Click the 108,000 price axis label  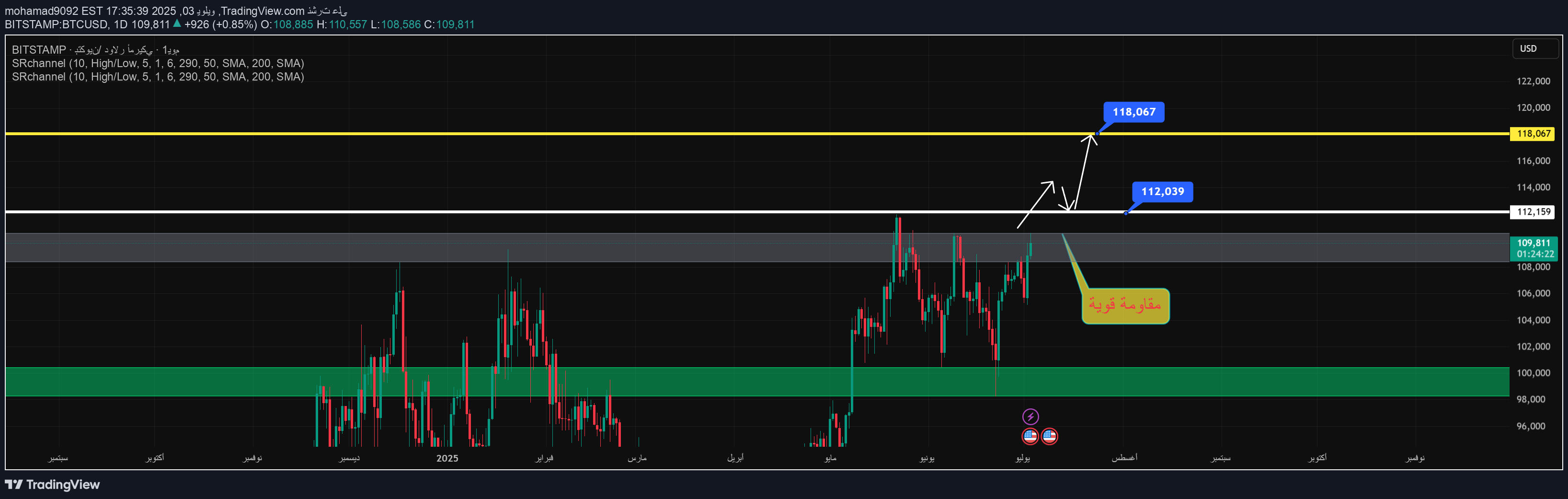(x=1534, y=267)
